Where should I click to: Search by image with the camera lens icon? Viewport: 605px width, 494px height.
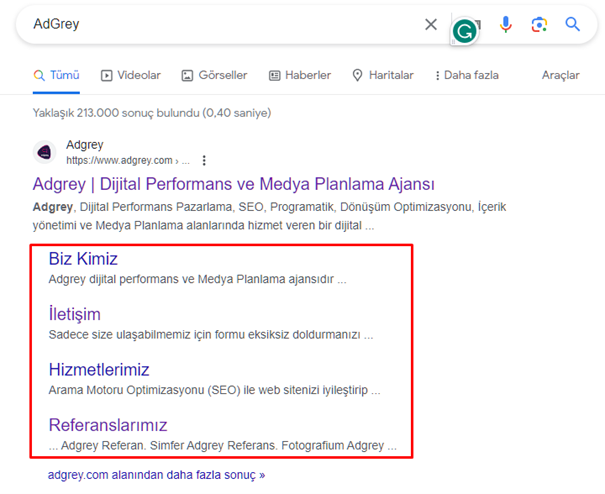539,25
